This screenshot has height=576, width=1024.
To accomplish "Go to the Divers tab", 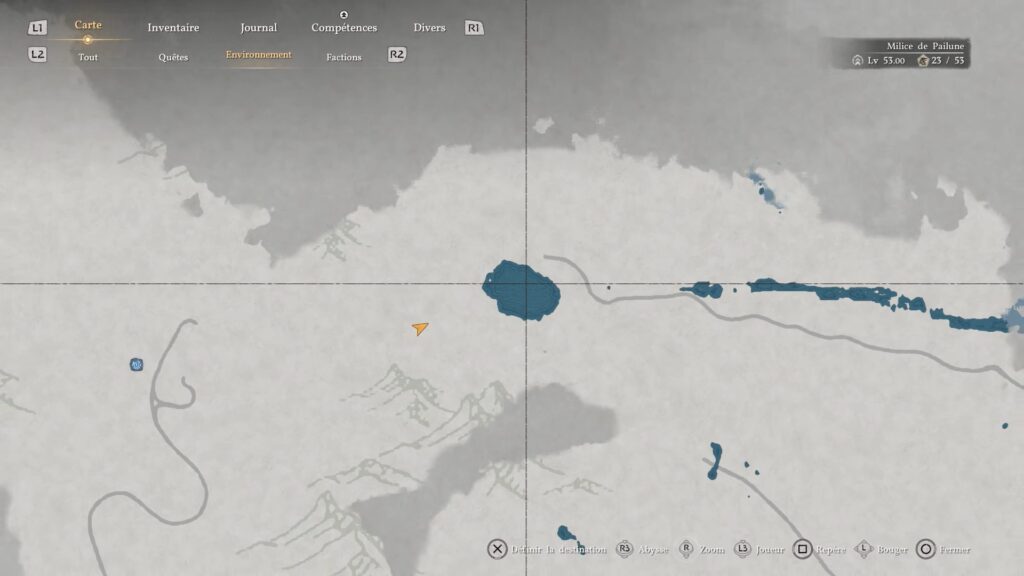I will click(429, 28).
